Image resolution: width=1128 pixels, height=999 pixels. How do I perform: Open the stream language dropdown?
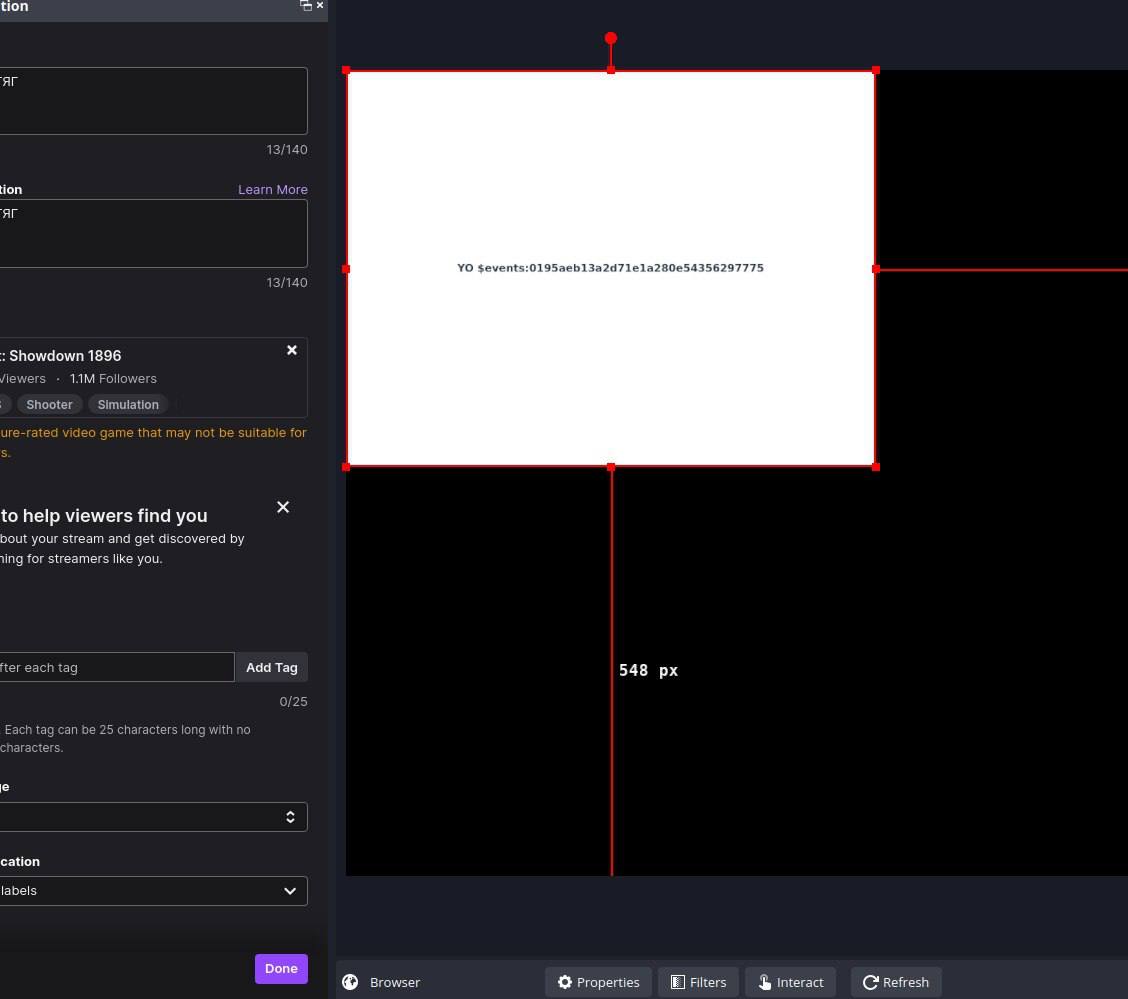coord(153,817)
